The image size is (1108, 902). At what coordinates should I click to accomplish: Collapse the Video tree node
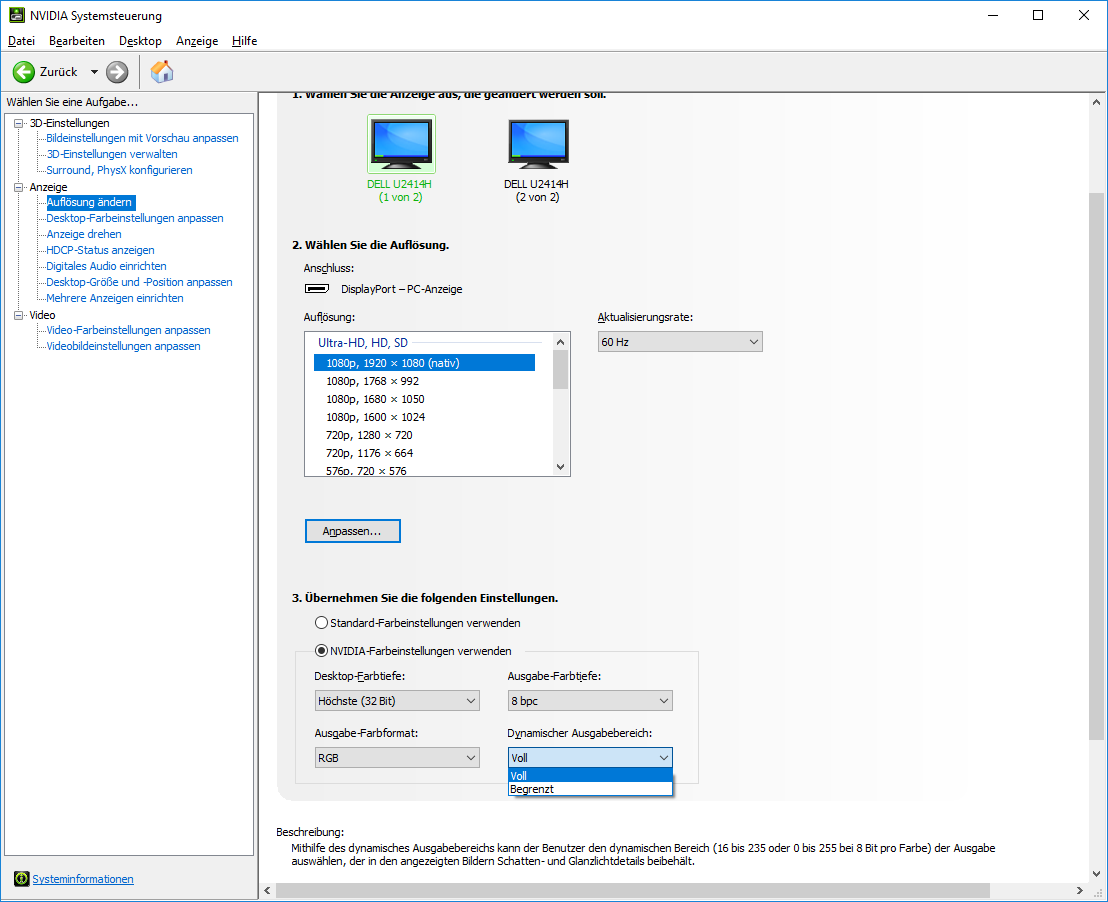coord(18,315)
